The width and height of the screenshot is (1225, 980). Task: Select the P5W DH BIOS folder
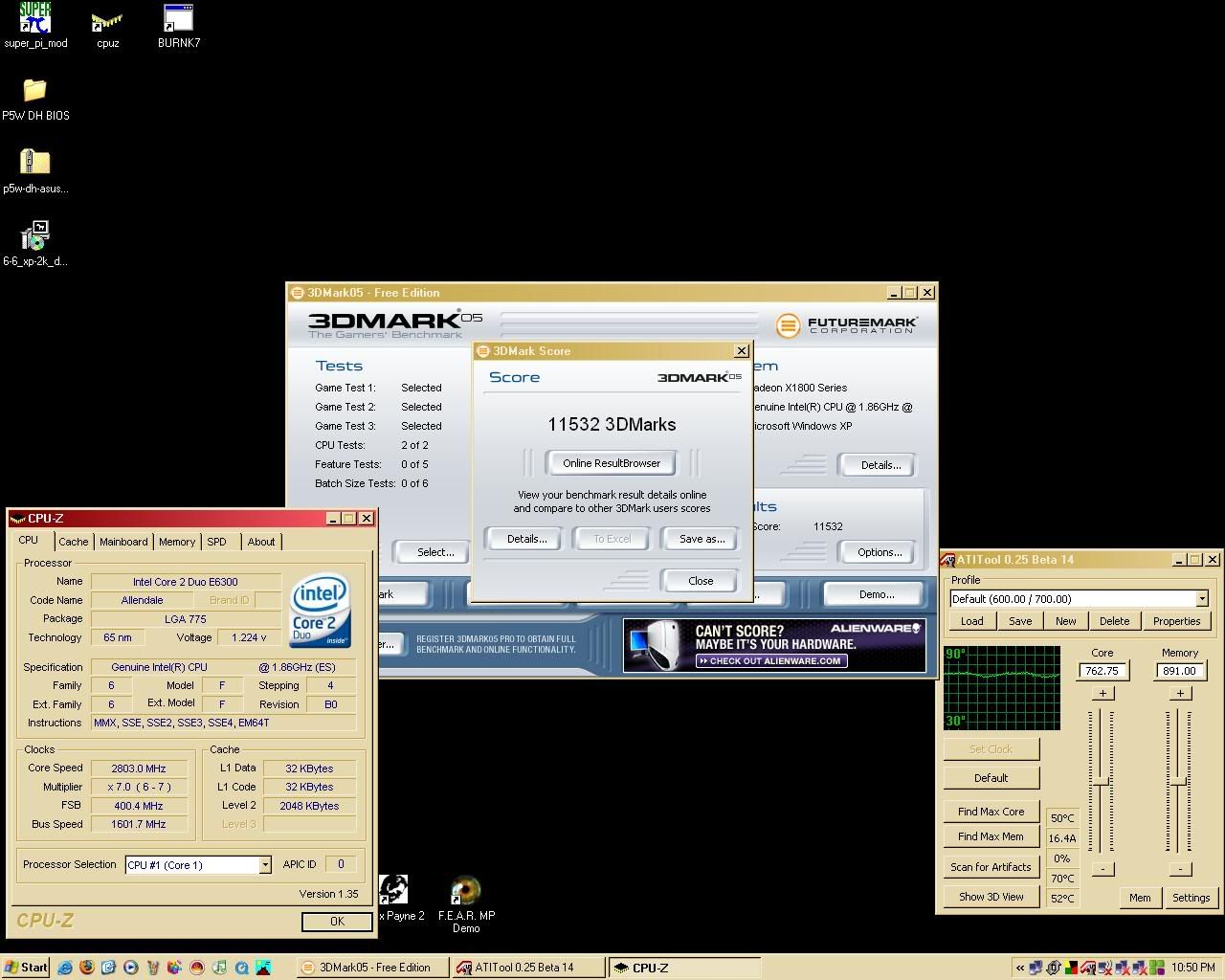coord(35,99)
